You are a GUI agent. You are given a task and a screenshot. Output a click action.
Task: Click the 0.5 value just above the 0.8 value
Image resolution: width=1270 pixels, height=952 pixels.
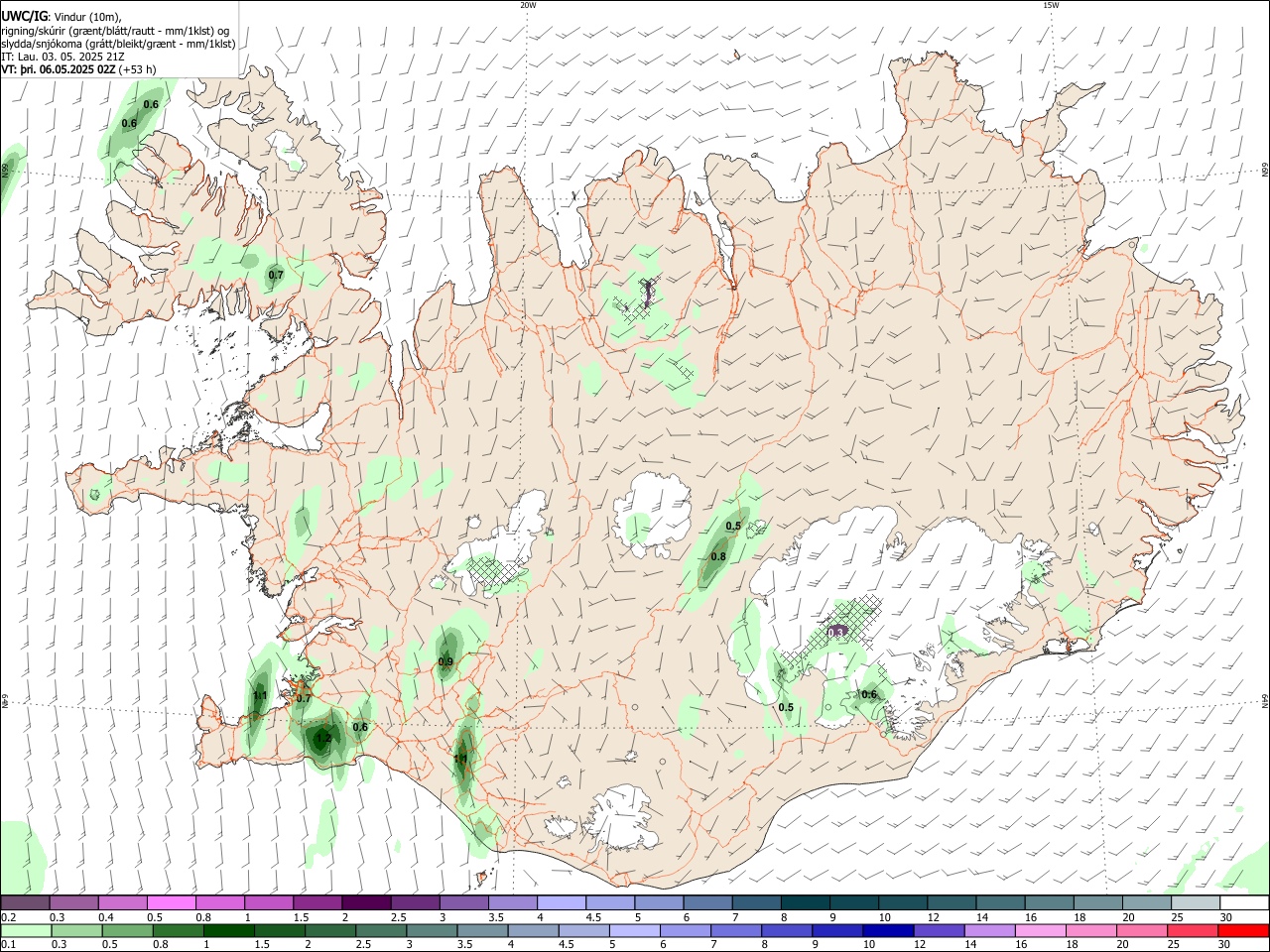click(x=734, y=526)
